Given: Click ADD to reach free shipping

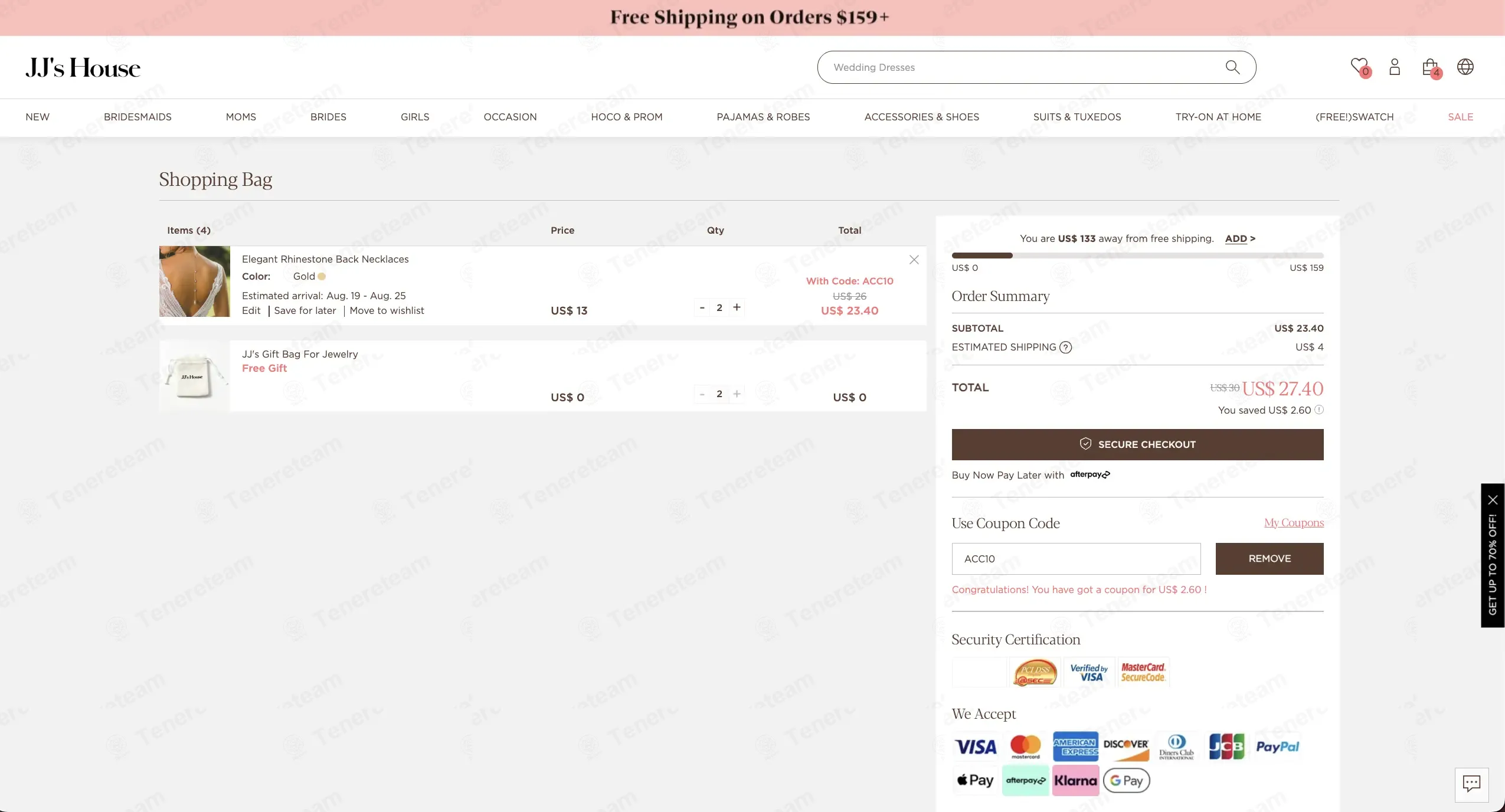Looking at the screenshot, I should (1240, 238).
